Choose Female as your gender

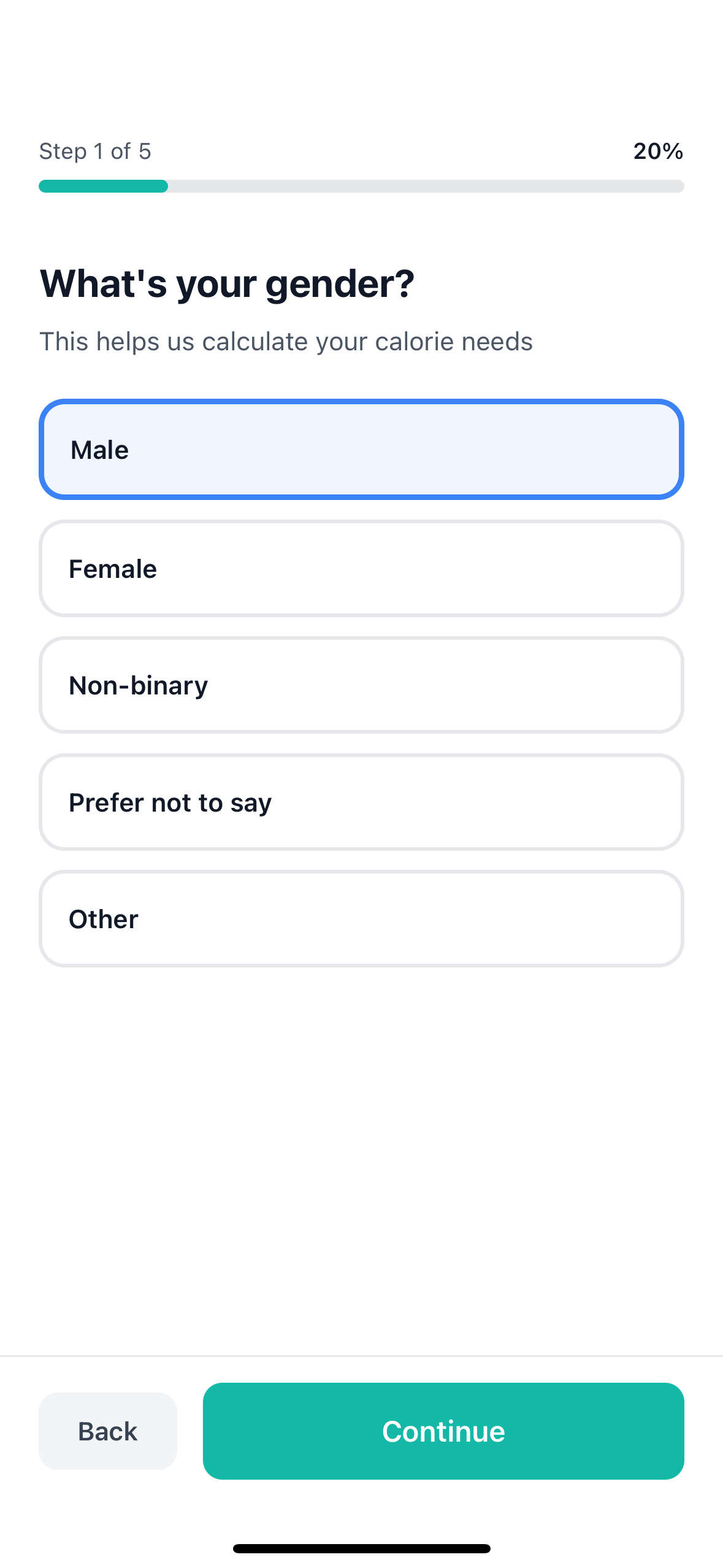tap(361, 569)
